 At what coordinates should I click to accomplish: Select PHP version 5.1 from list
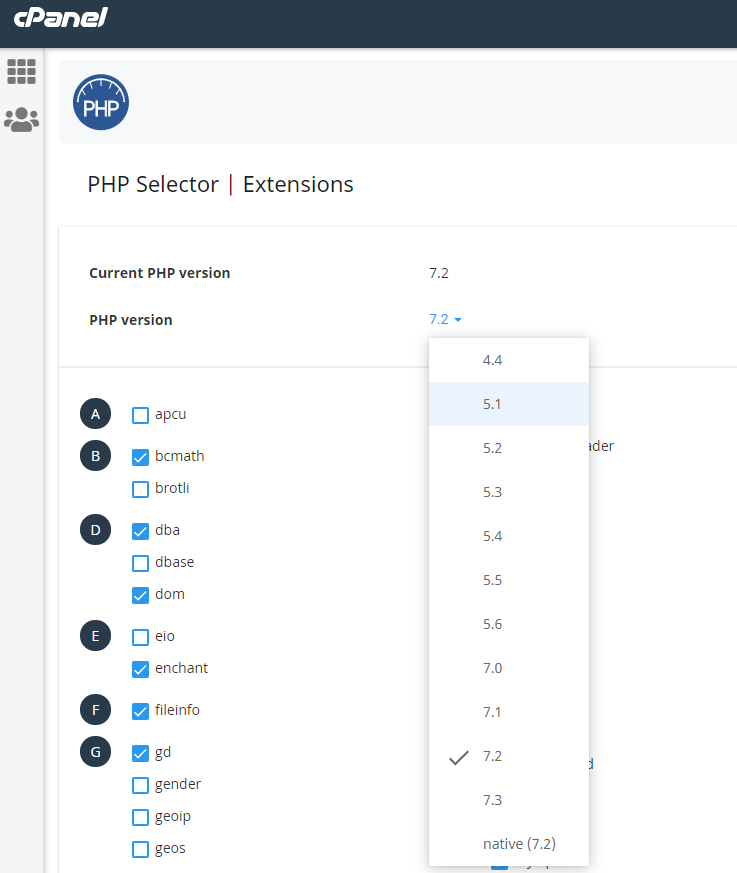[509, 404]
